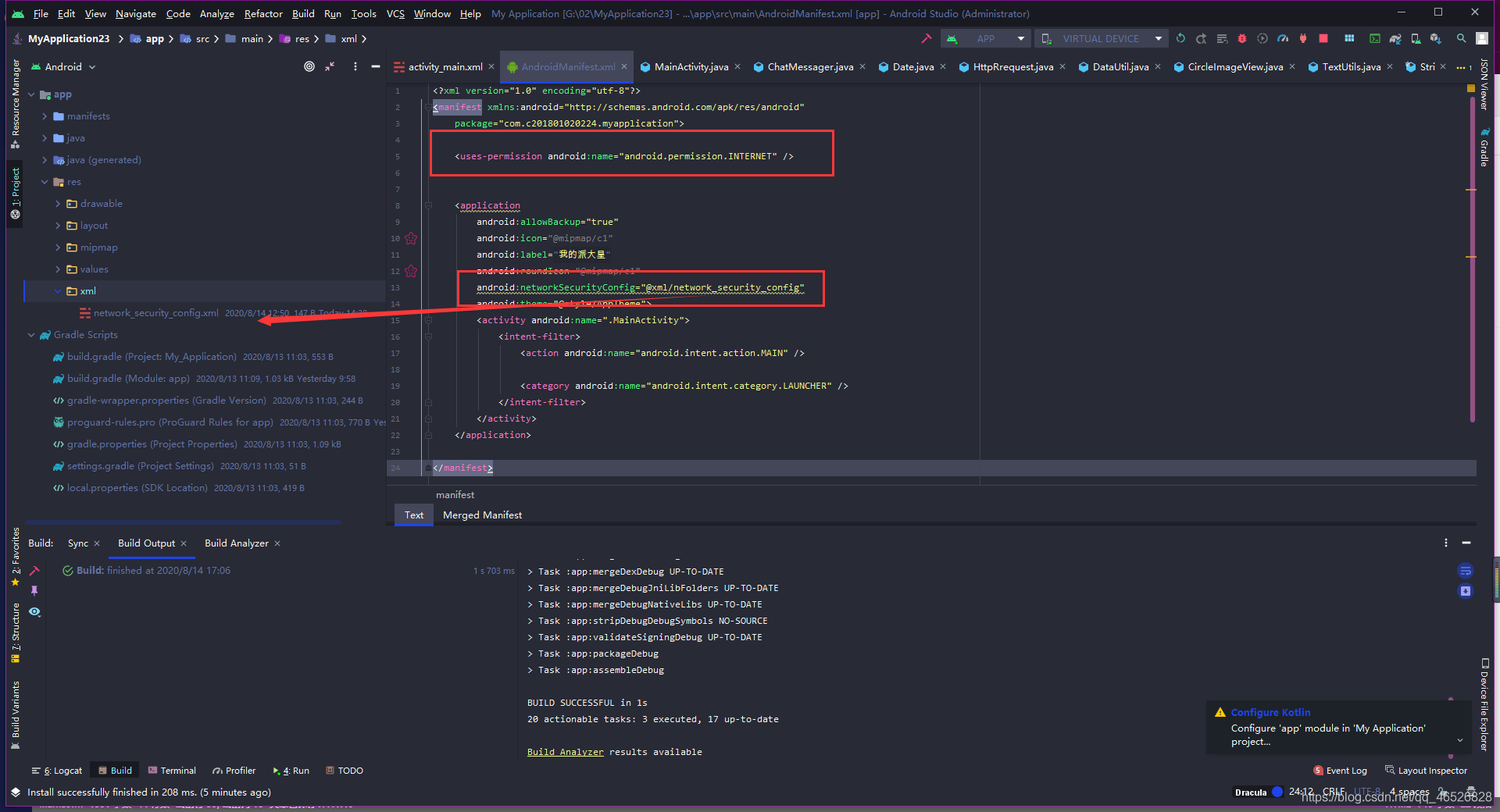The height and width of the screenshot is (812, 1500).
Task: Attach debugger to Android process
Action: click(x=1303, y=38)
